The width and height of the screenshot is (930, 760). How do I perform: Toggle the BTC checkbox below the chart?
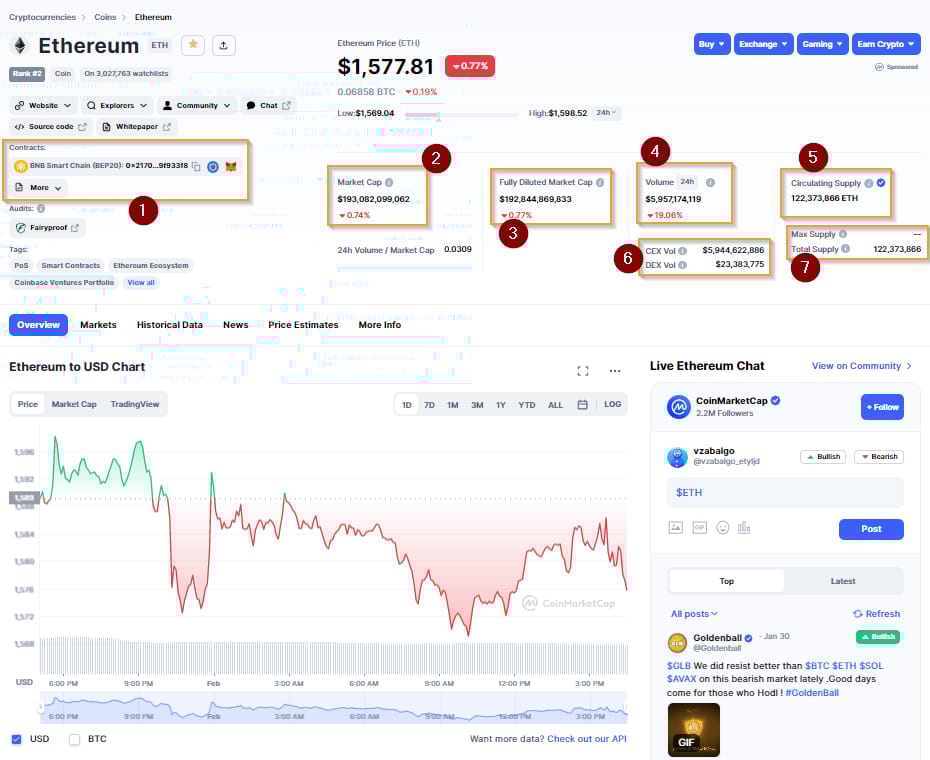pos(74,739)
